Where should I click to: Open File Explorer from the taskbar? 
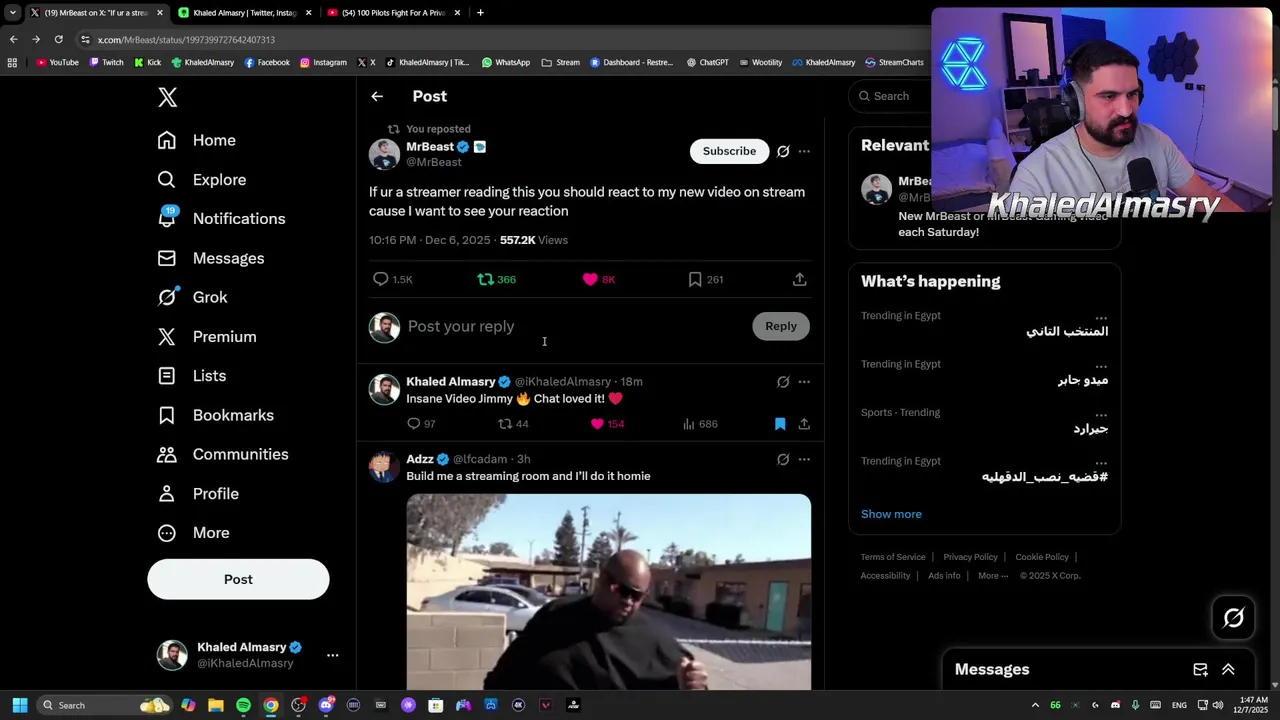pos(215,705)
